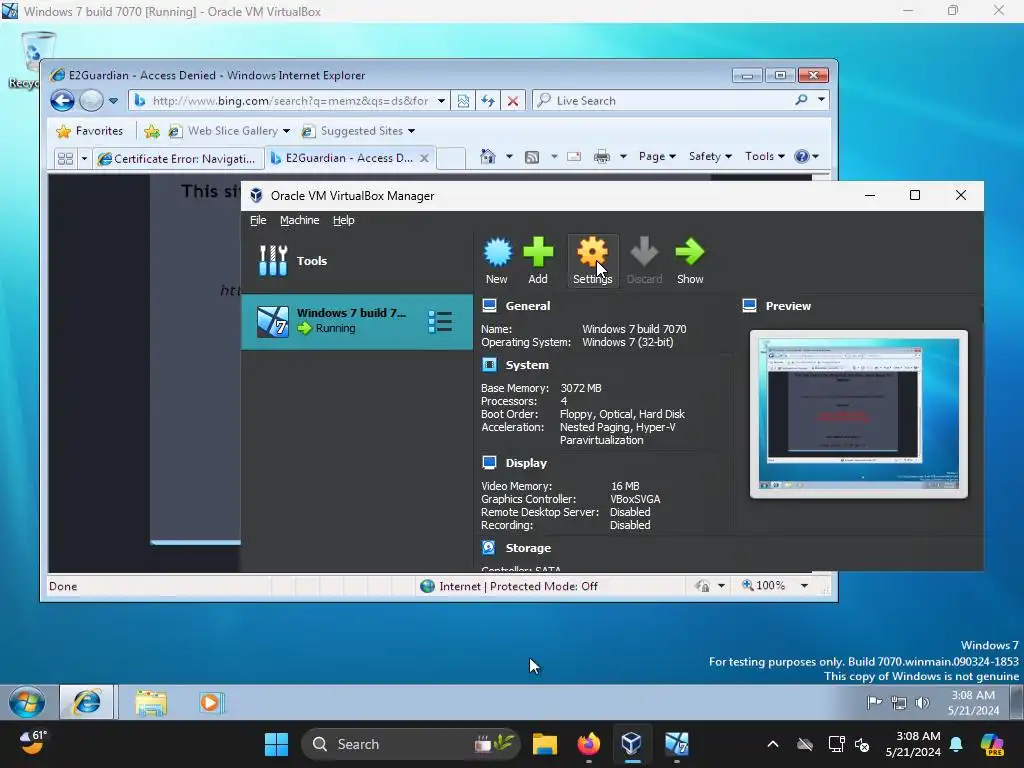The width and height of the screenshot is (1024, 768).
Task: Open File Explorer on host taskbar
Action: (x=544, y=744)
